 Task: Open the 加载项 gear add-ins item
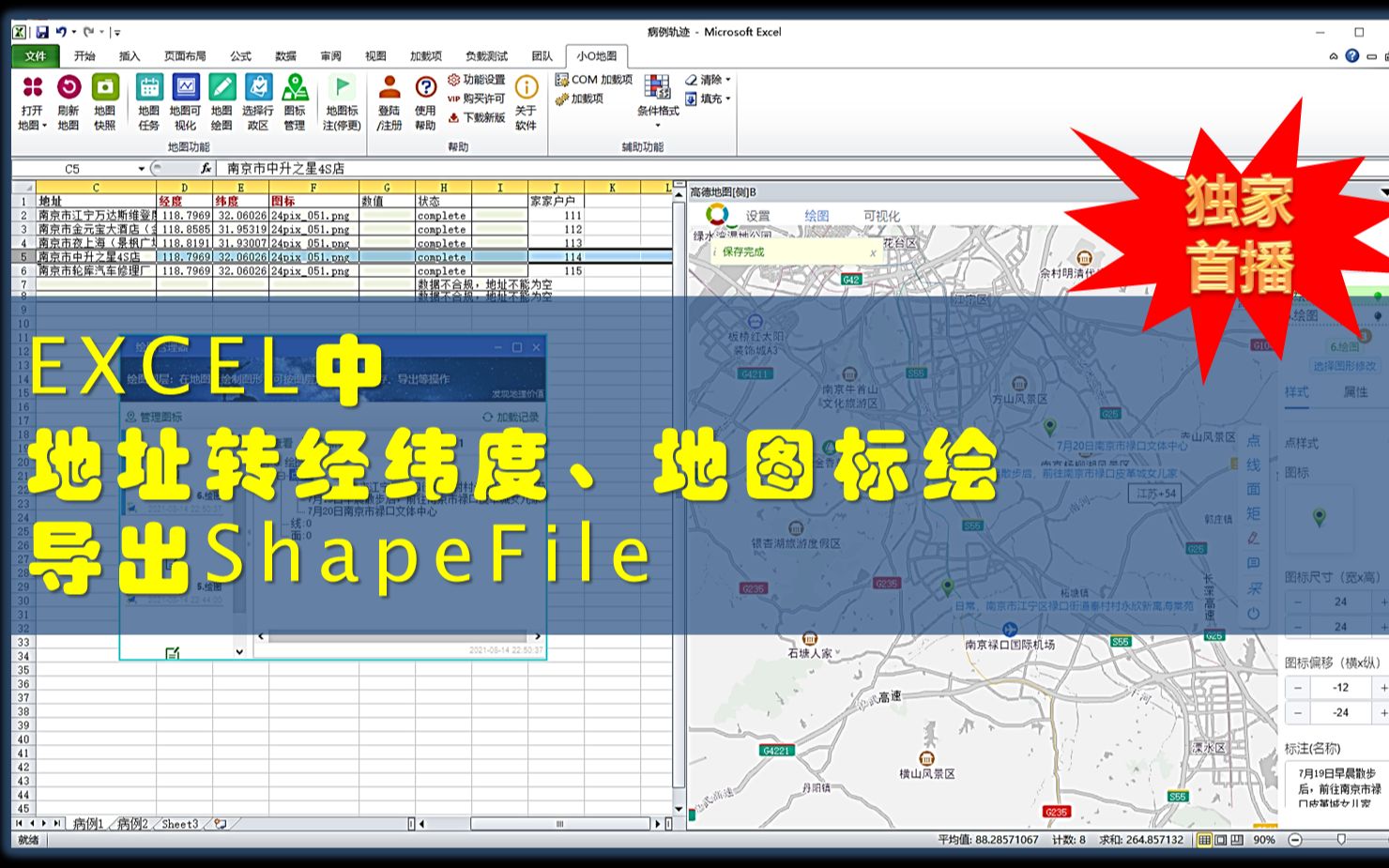click(x=579, y=99)
